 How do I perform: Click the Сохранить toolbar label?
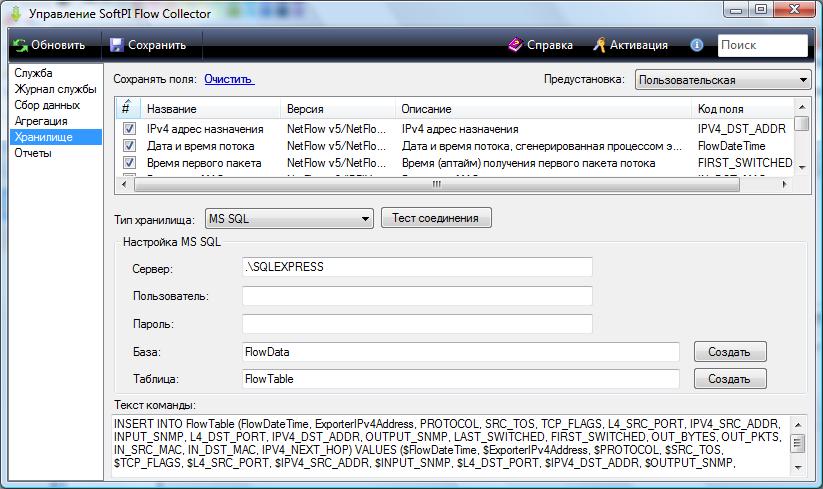pyautogui.click(x=157, y=45)
